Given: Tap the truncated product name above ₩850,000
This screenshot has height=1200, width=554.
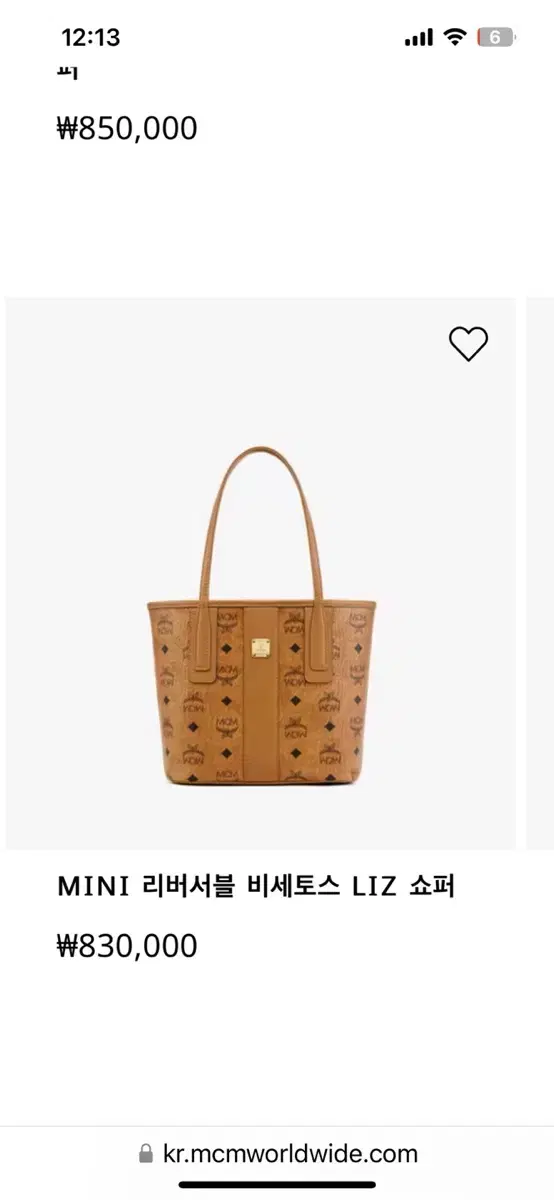Looking at the screenshot, I should click(x=69, y=72).
